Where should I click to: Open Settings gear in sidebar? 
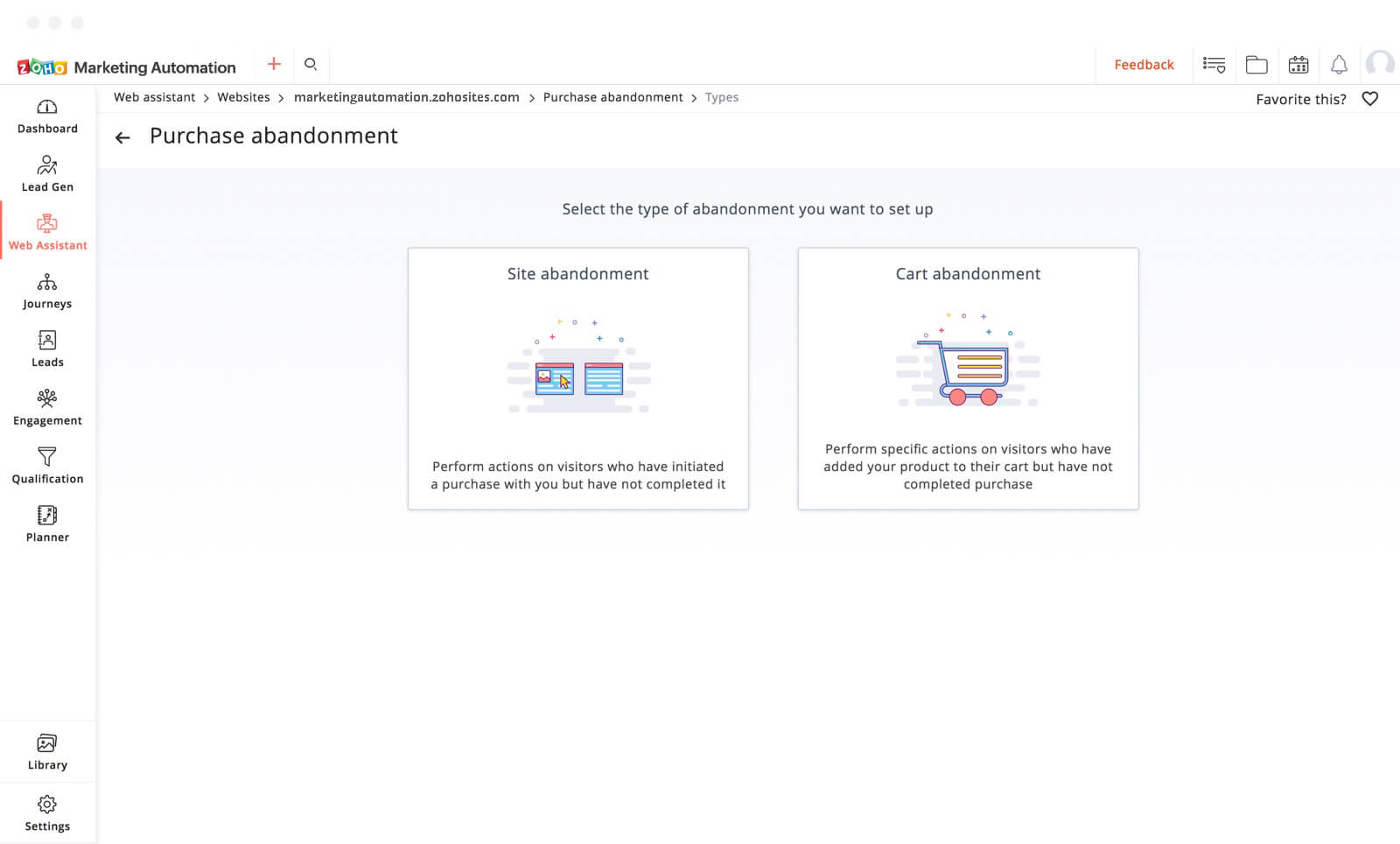coord(47,813)
